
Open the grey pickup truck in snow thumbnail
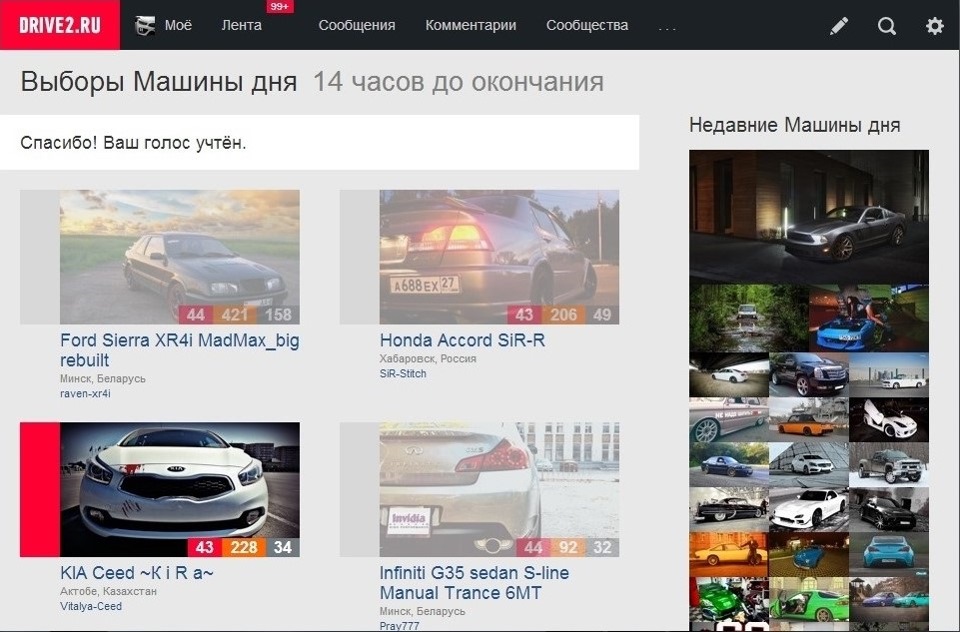point(889,465)
